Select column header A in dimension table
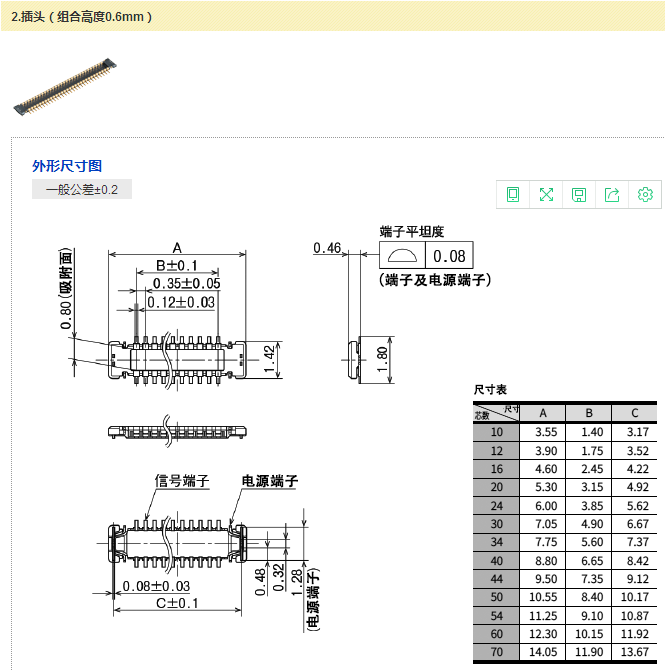Image resolution: width=665 pixels, height=670 pixels. point(542,413)
